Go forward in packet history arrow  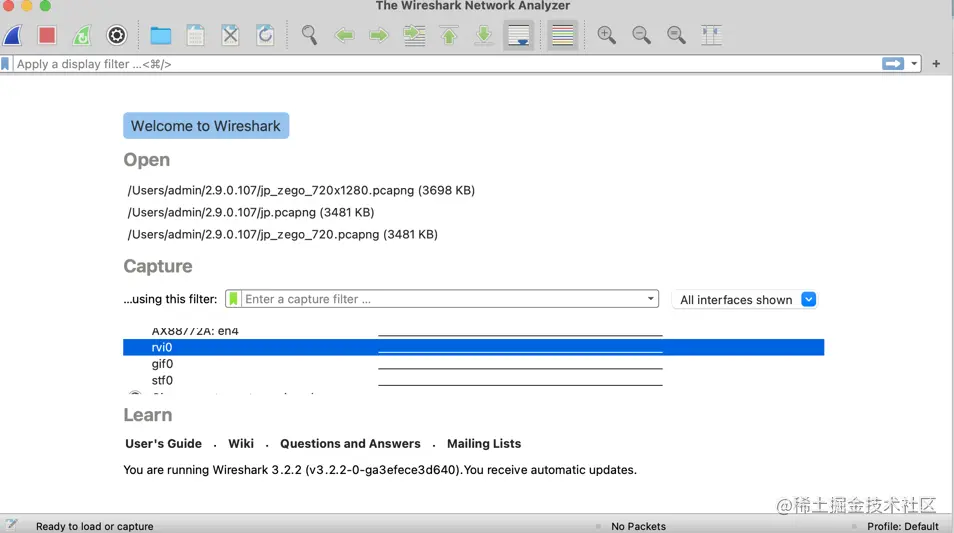click(x=379, y=35)
